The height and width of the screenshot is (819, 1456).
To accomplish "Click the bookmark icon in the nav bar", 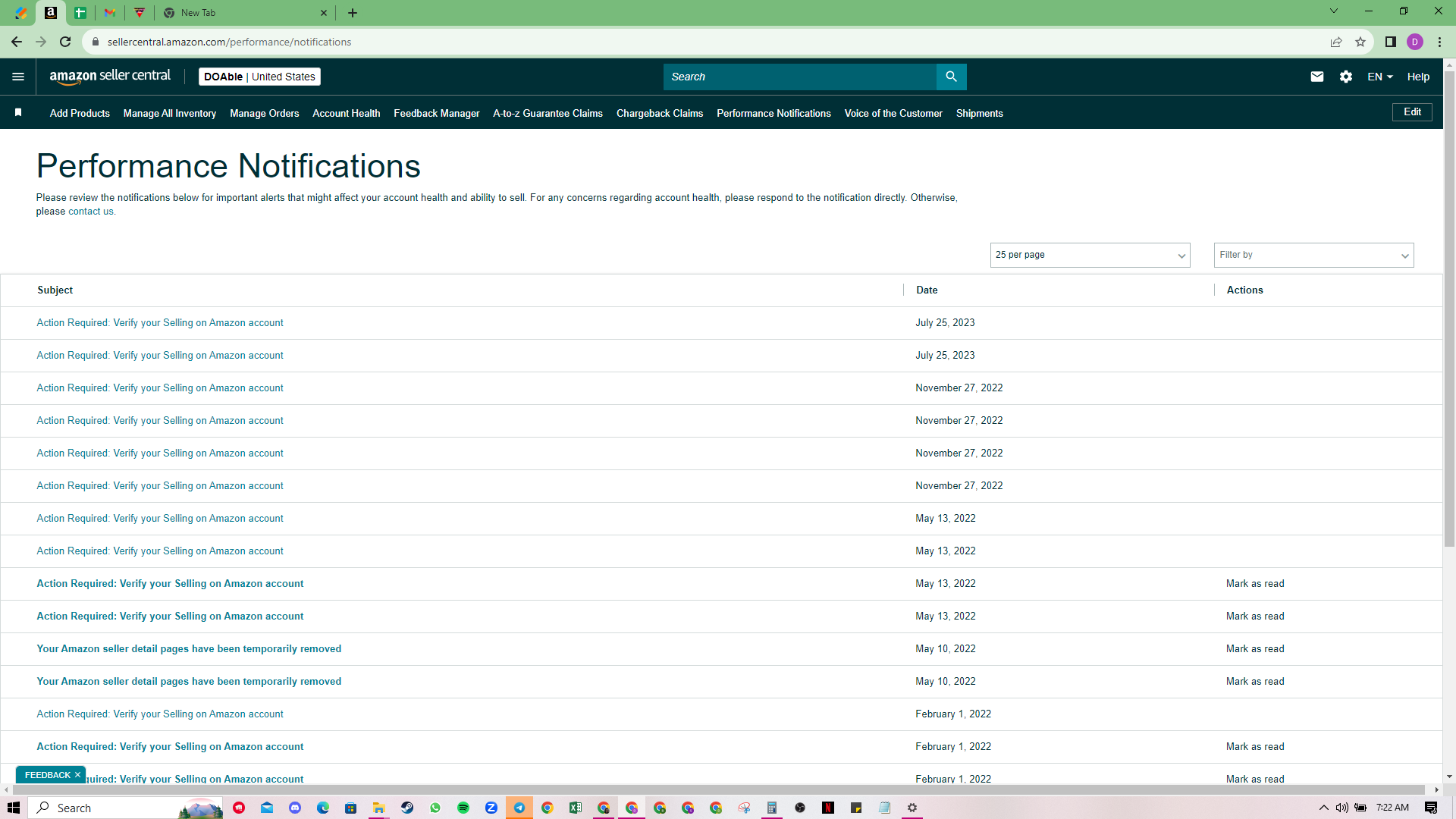I will click(18, 113).
